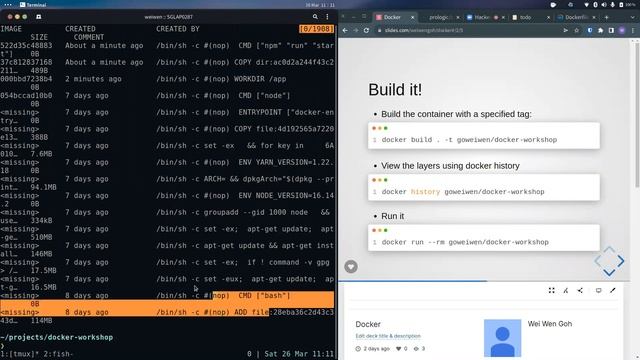This screenshot has height=360, width=640.
Task: Click the share deck icon
Action: (580, 290)
